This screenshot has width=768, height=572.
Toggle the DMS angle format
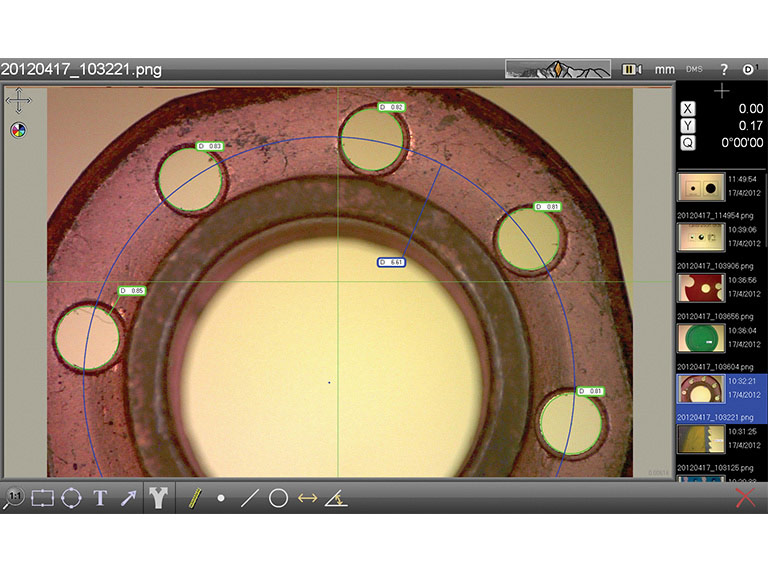(x=694, y=70)
